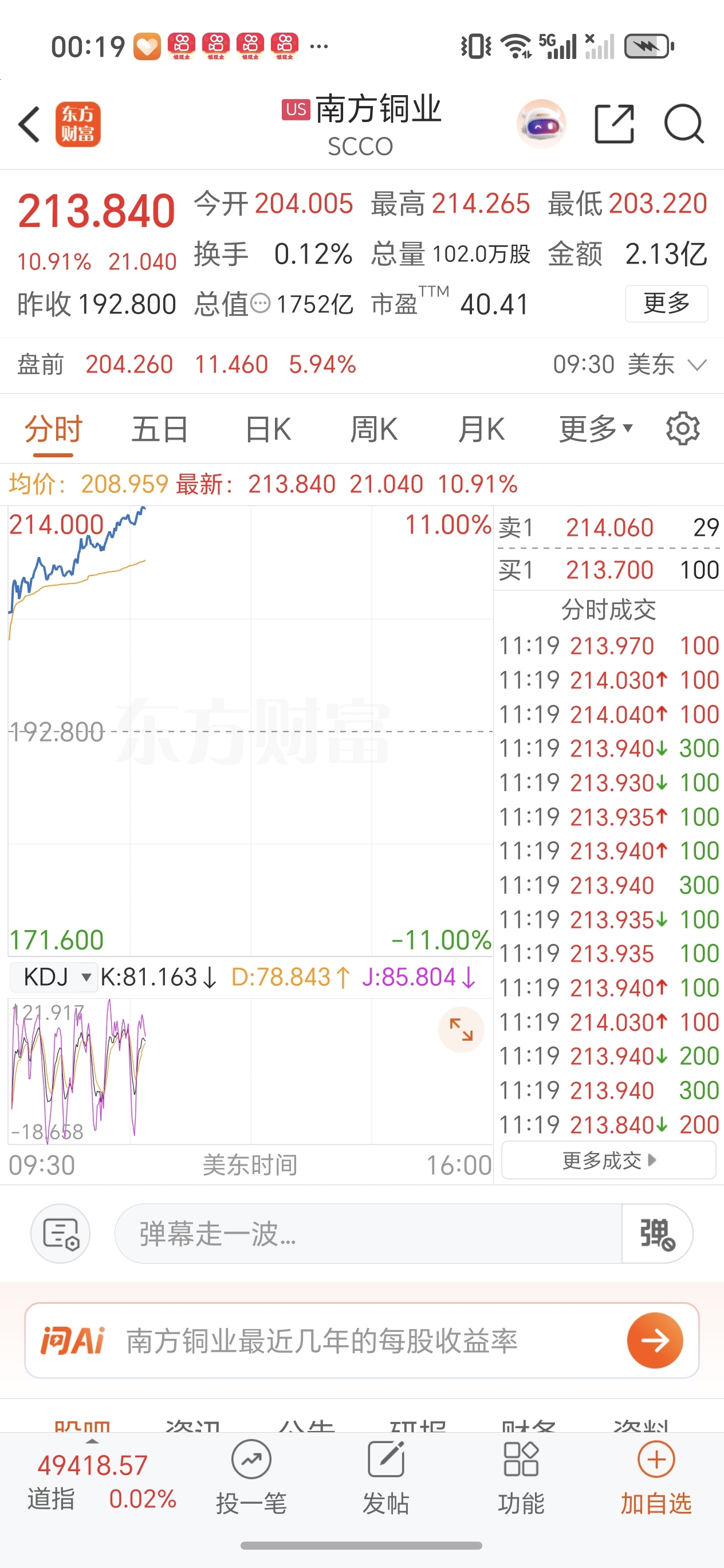Screen dimensions: 724x1568
Task: Toggle the 弹 danmaku switch
Action: click(x=657, y=1234)
